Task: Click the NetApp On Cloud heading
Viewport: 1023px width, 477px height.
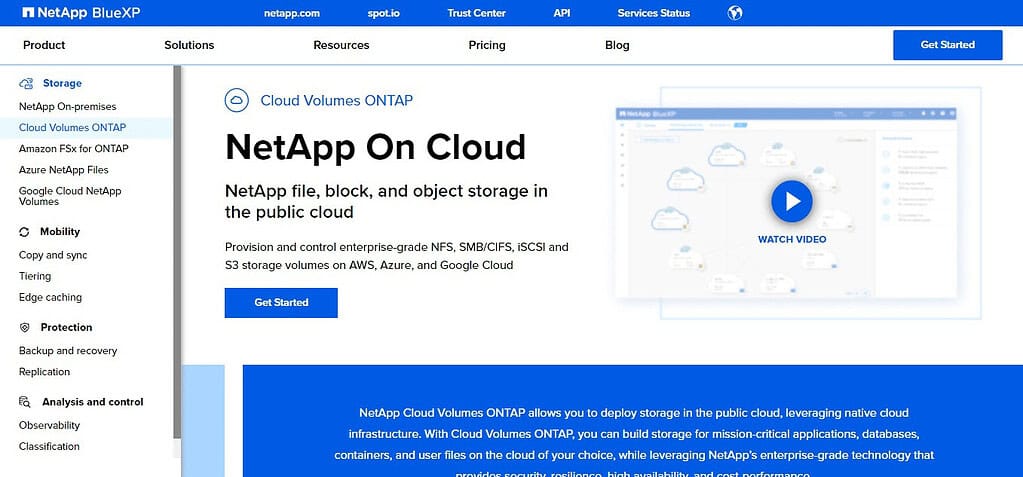Action: 375,146
